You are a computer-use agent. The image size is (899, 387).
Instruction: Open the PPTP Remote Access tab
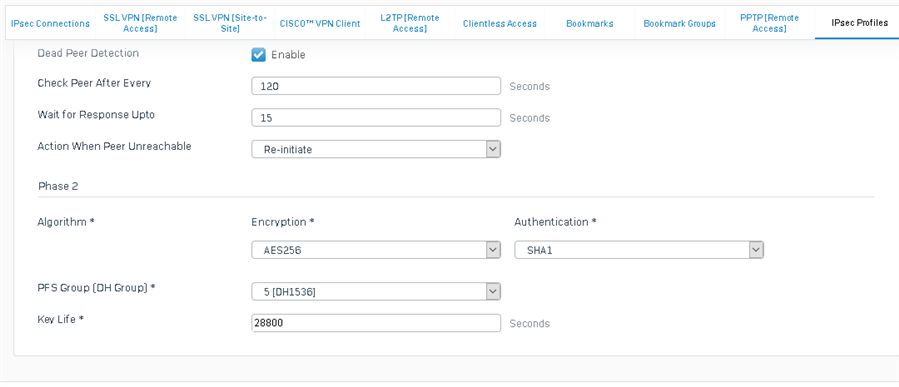[769, 24]
